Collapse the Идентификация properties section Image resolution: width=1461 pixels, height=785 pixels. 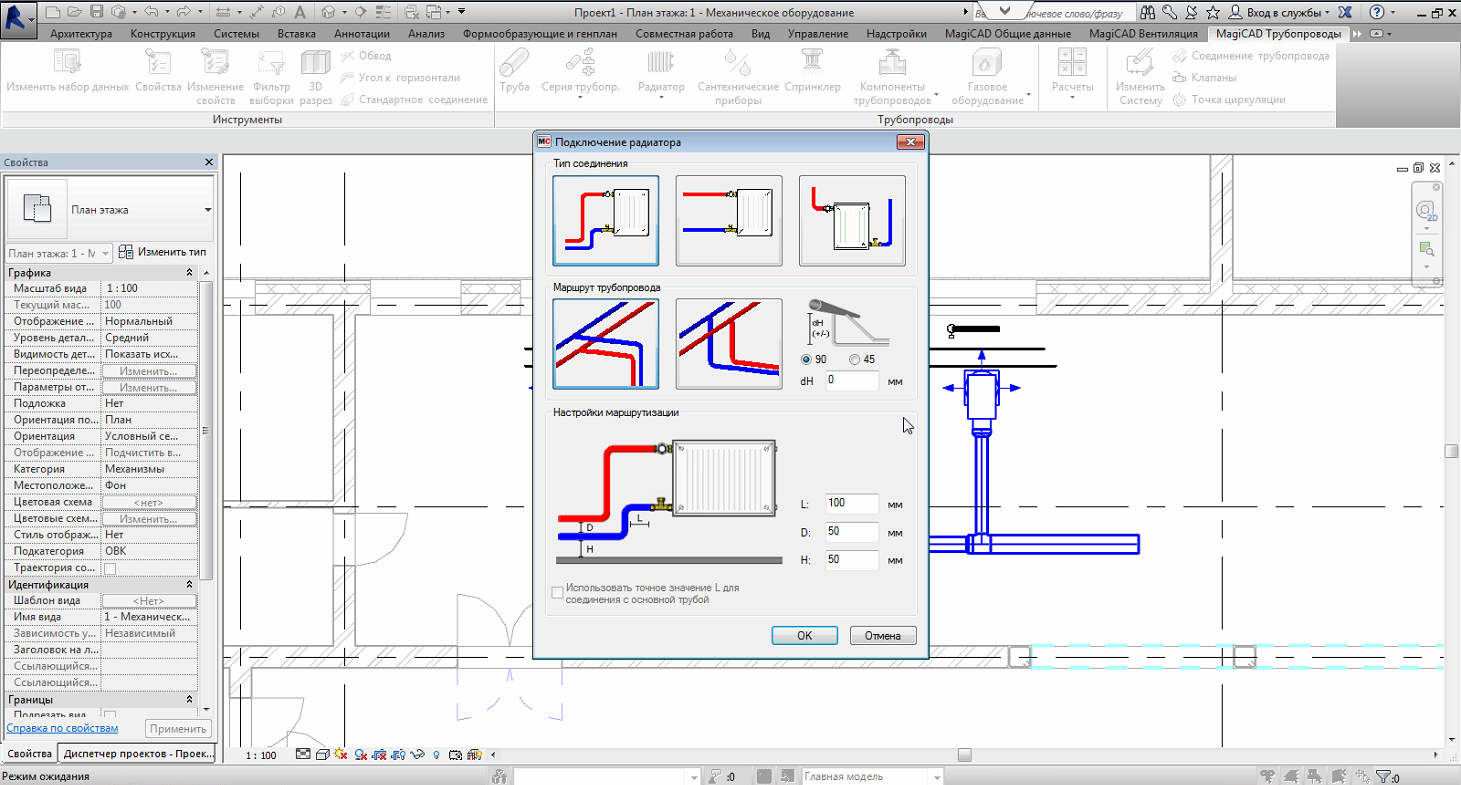tap(190, 585)
